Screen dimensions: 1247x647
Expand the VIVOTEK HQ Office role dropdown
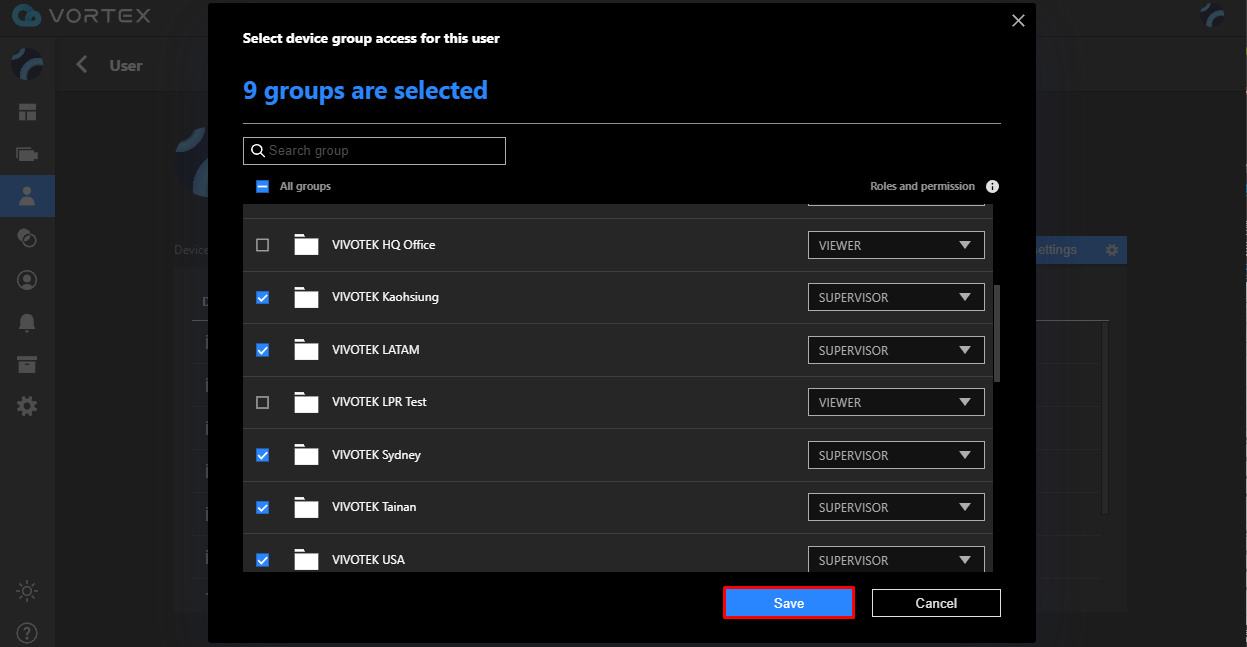click(895, 245)
